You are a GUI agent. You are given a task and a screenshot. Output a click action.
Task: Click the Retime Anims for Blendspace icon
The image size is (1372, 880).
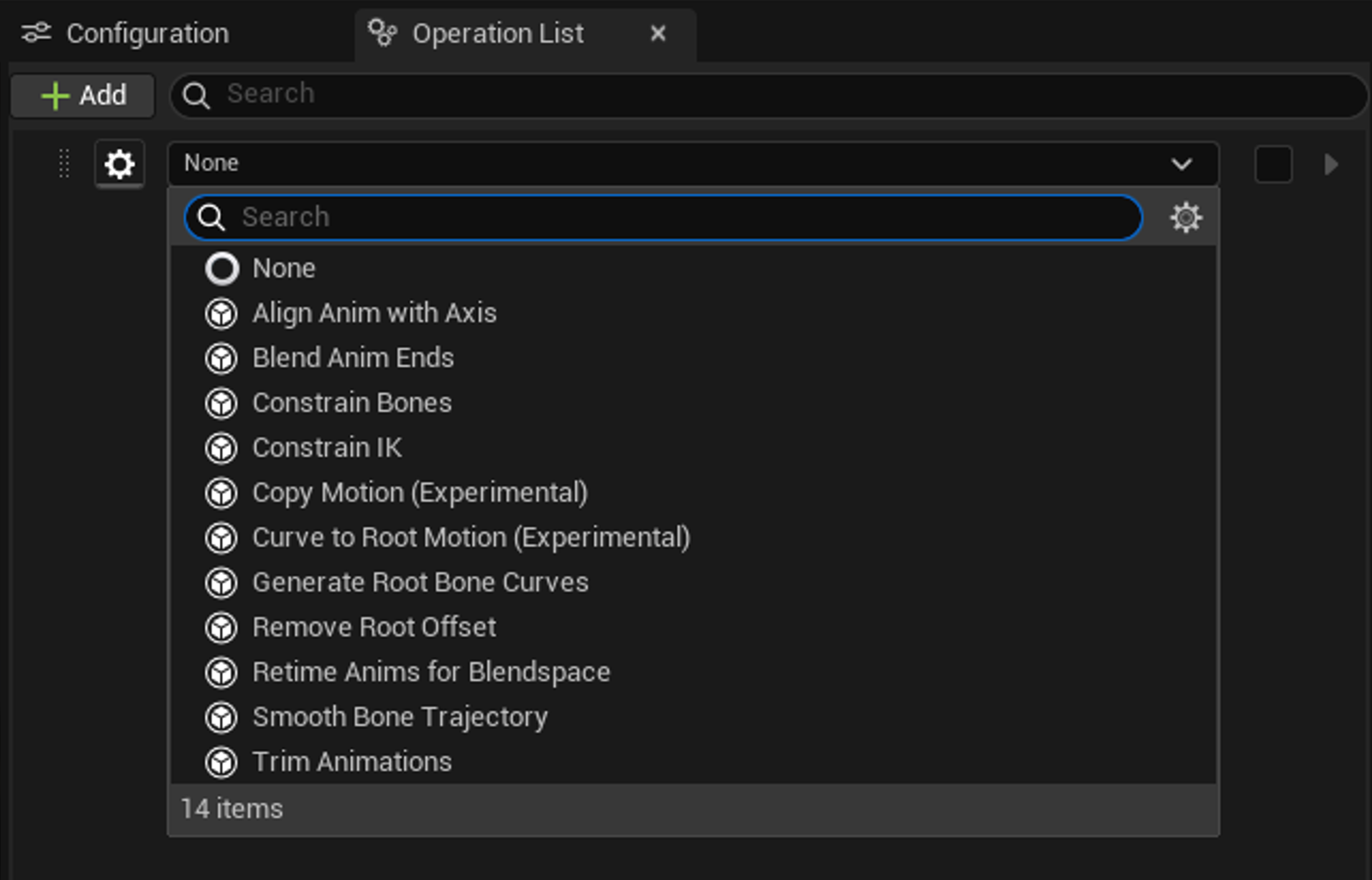click(x=221, y=672)
